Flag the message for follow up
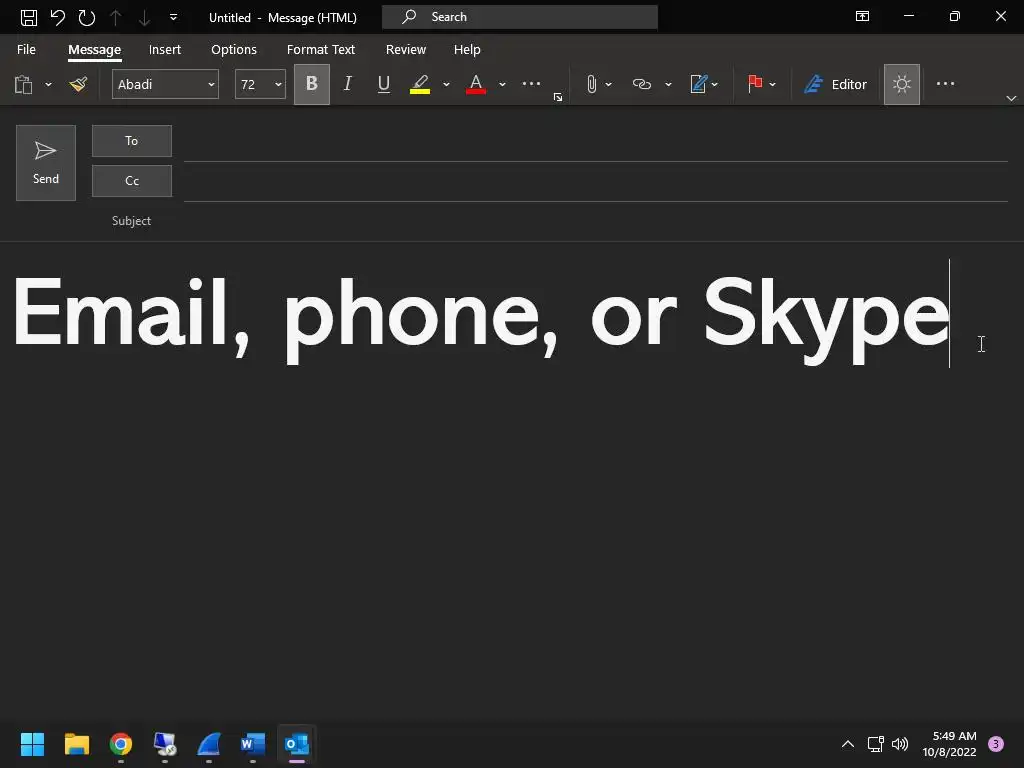 coord(755,84)
